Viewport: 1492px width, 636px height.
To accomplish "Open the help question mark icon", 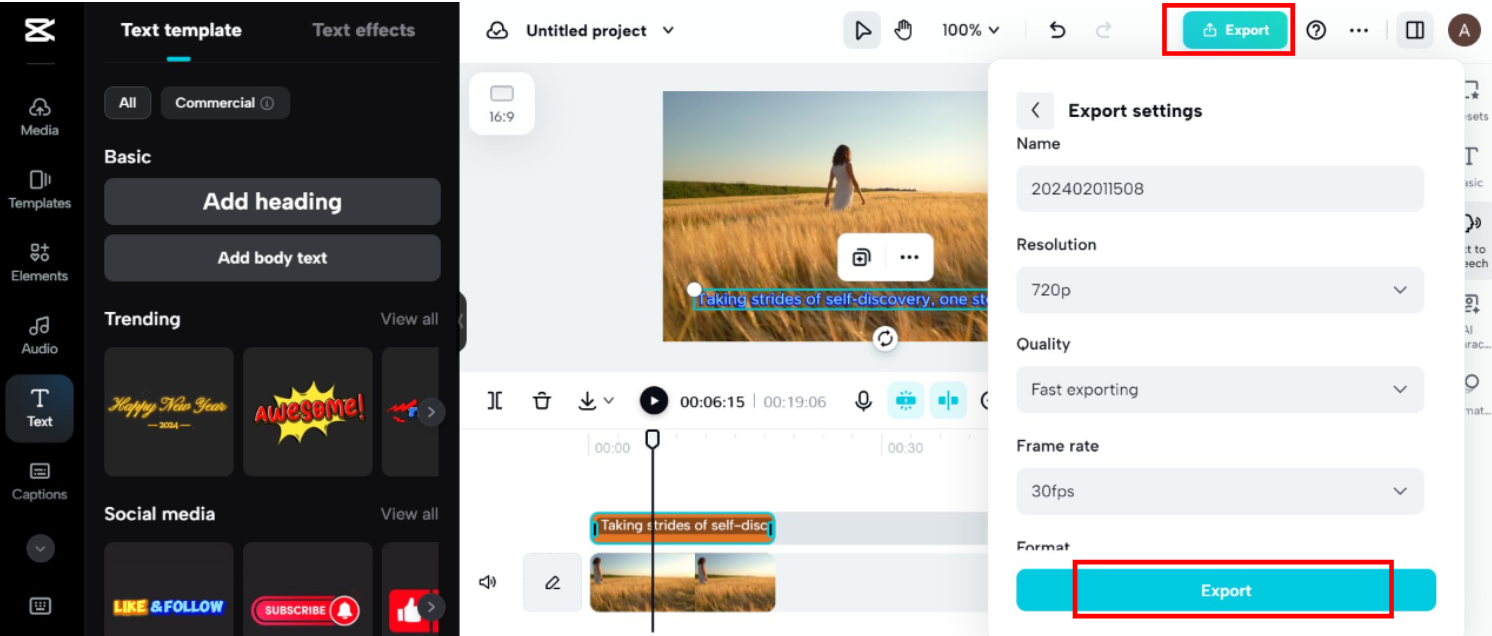I will (x=1316, y=30).
